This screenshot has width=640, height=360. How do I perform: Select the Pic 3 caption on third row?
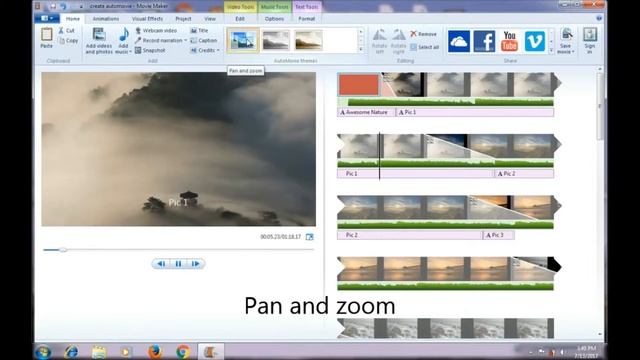[x=498, y=235]
